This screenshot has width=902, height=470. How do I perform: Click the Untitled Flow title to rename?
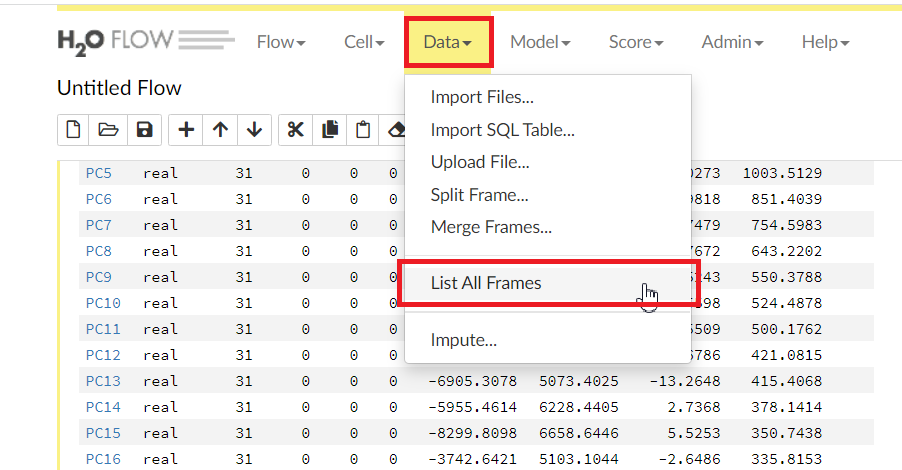pyautogui.click(x=119, y=88)
